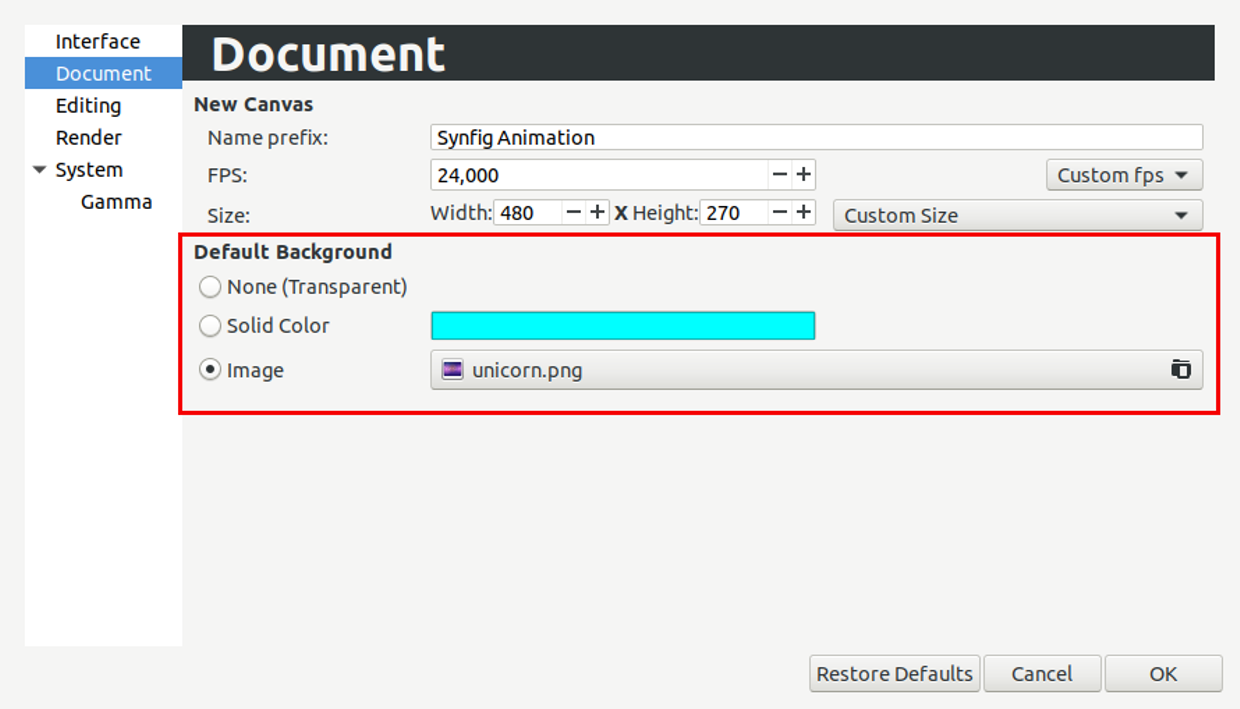Click the unicorn.png image thumbnail icon
Screen dimensions: 1240x709
coord(452,370)
